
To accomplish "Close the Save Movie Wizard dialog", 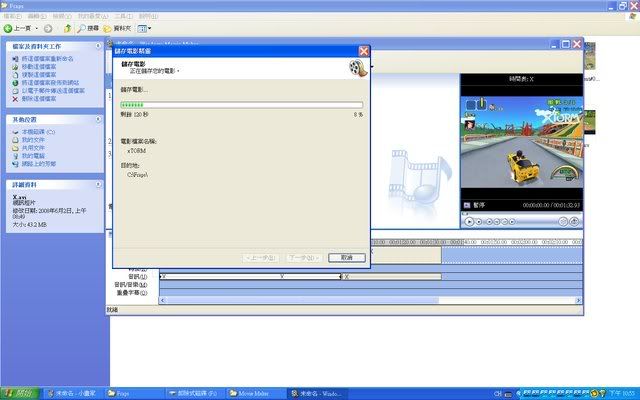I will click(363, 51).
